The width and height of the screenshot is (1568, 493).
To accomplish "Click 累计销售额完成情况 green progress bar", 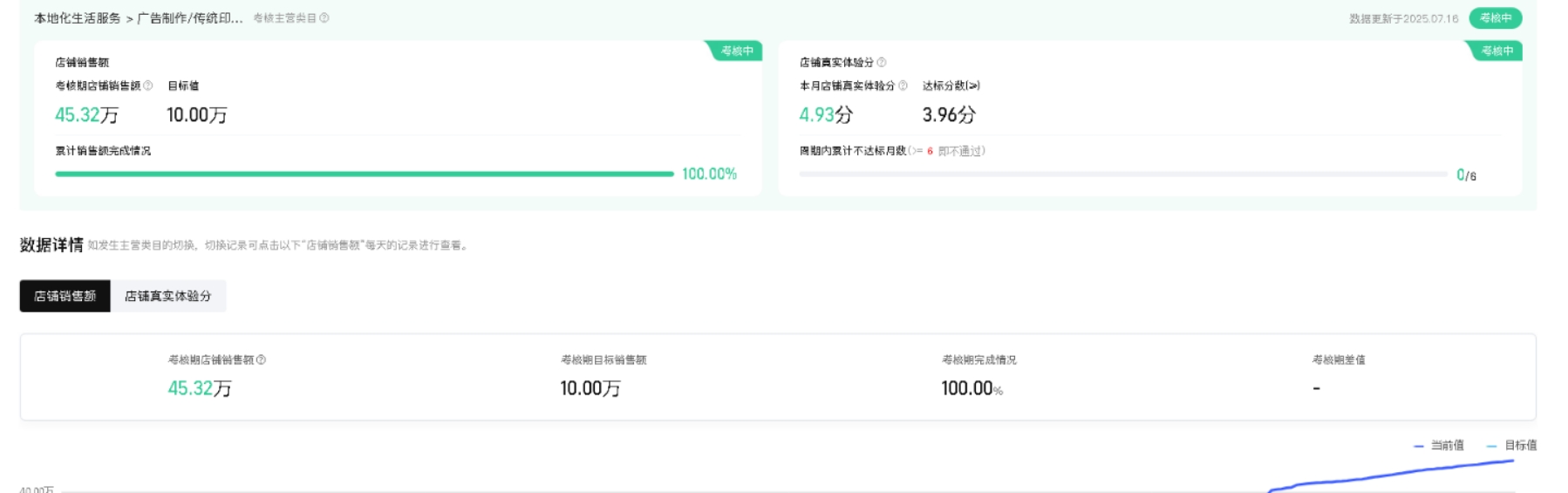I will click(x=364, y=175).
